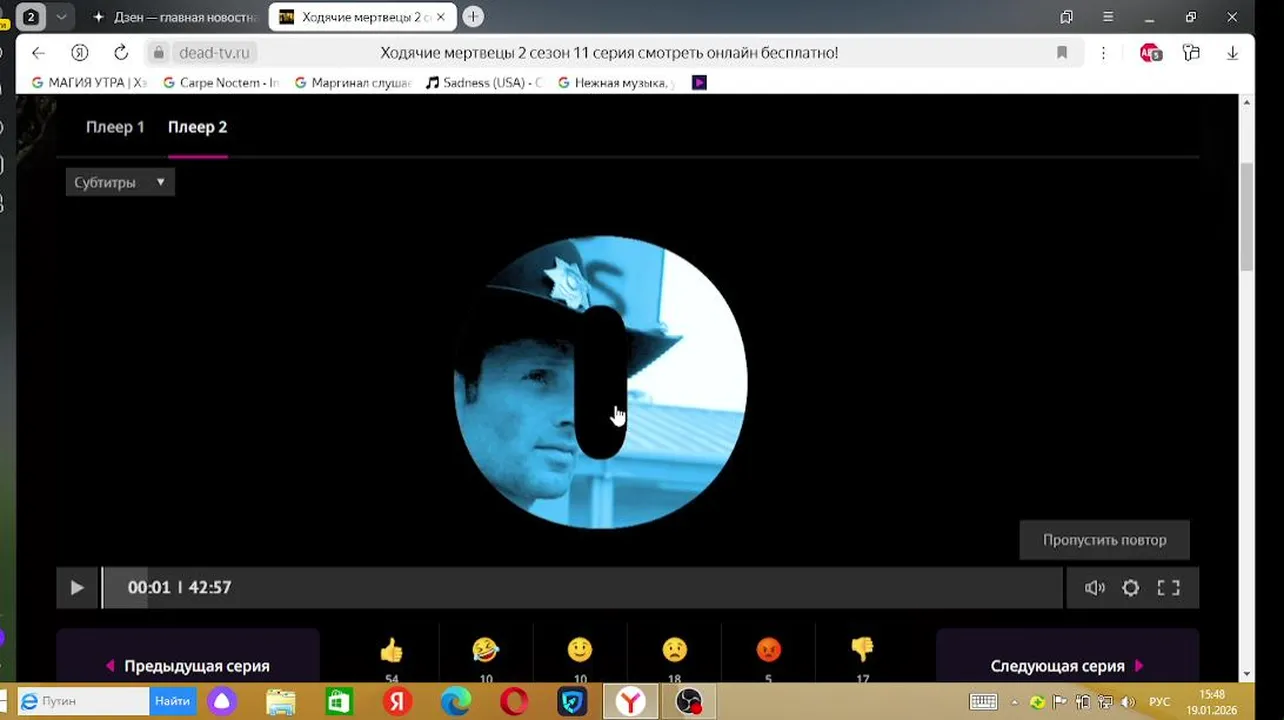Bookmark this page using the bookmark icon
The image size is (1284, 720).
pyautogui.click(x=1062, y=53)
